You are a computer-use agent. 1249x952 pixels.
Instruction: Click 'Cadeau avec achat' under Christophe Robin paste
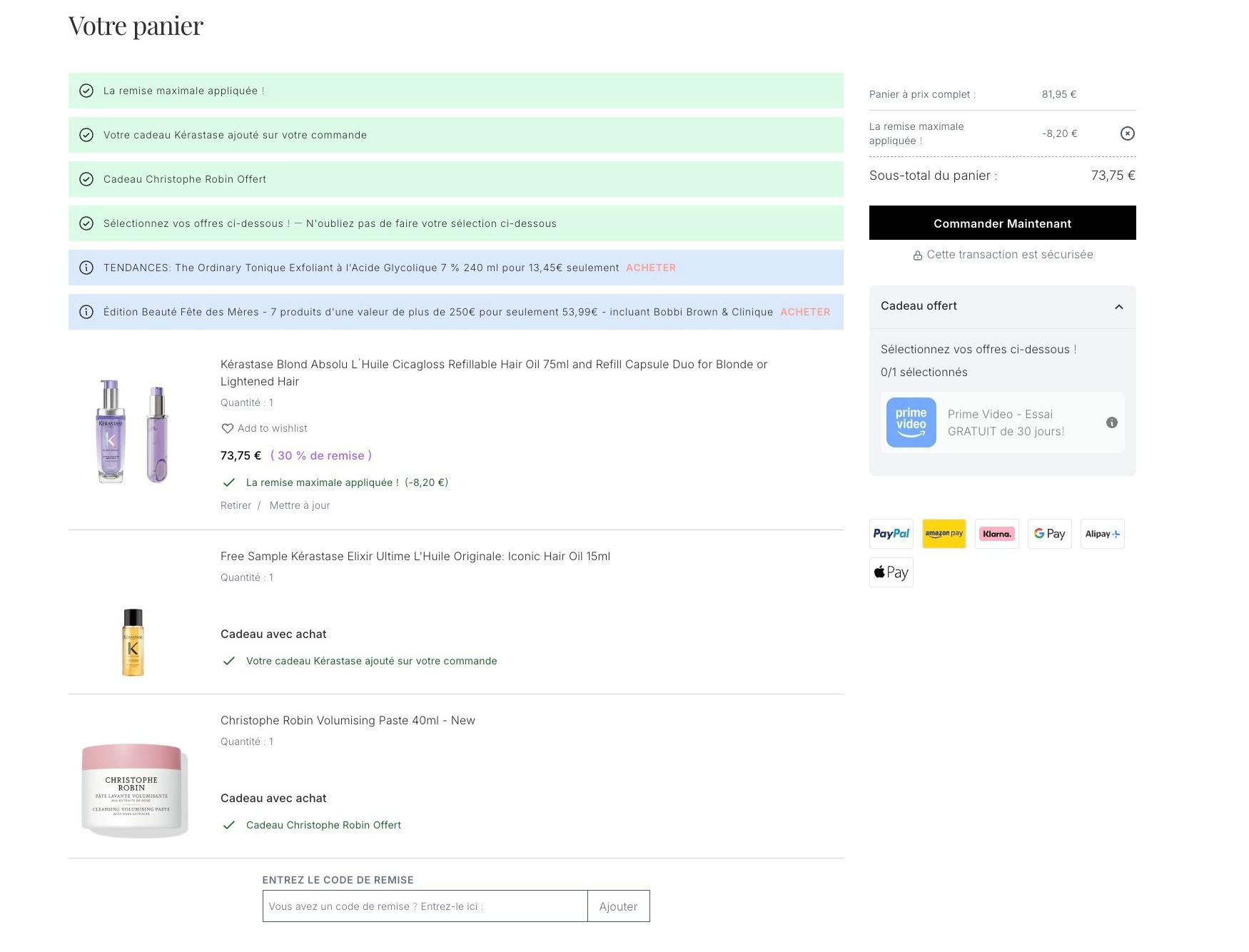pos(273,798)
